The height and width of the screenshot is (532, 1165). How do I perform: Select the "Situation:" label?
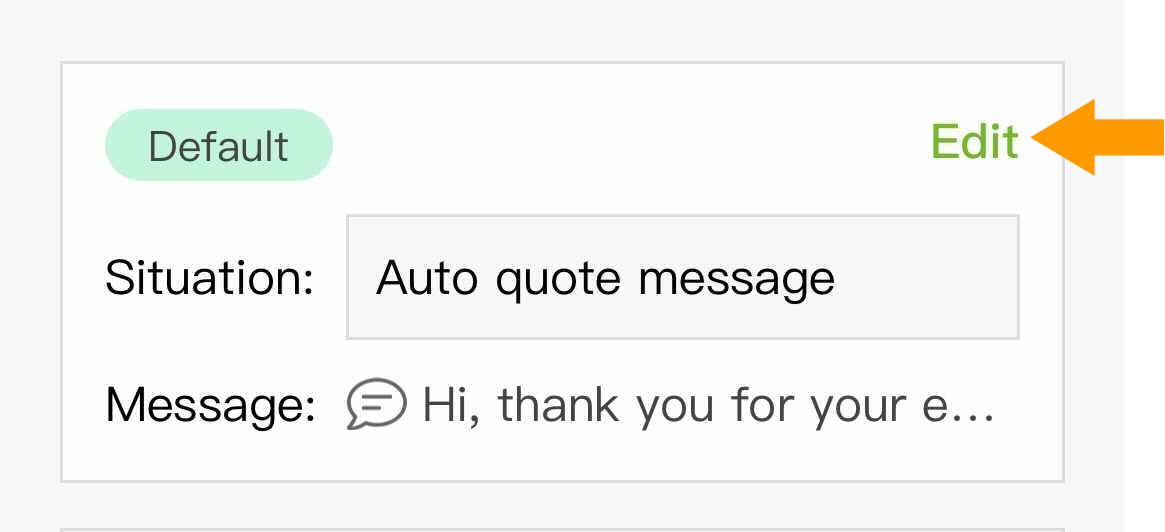click(x=209, y=277)
